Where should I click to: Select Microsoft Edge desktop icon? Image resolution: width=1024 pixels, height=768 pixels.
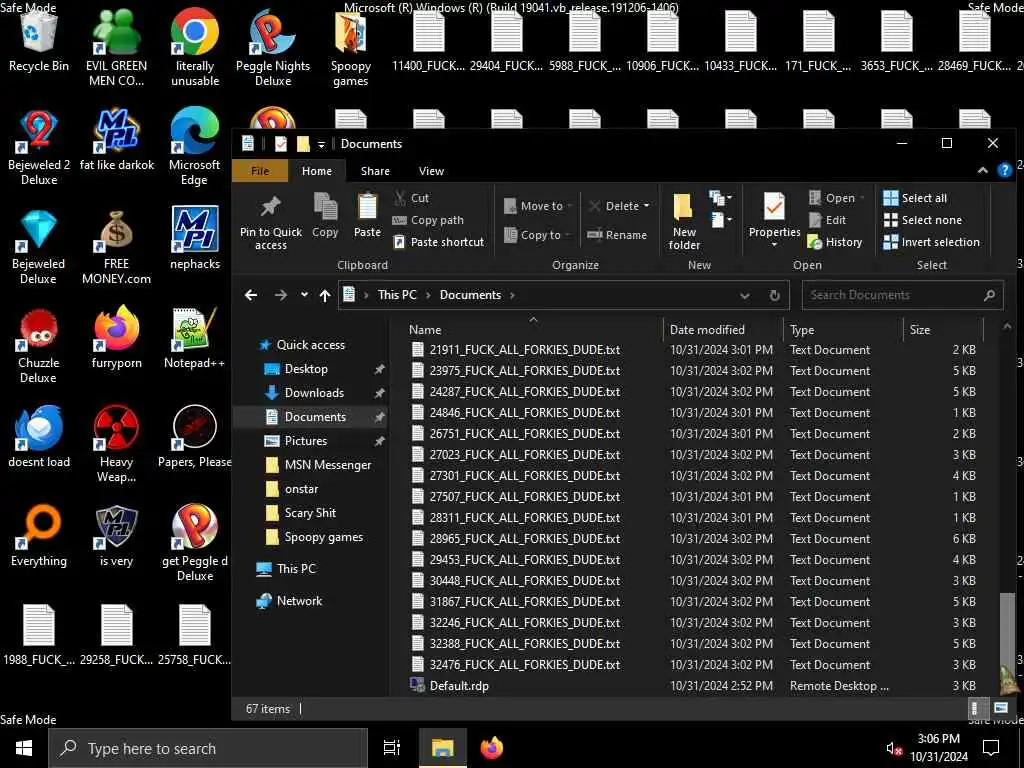pos(195,148)
